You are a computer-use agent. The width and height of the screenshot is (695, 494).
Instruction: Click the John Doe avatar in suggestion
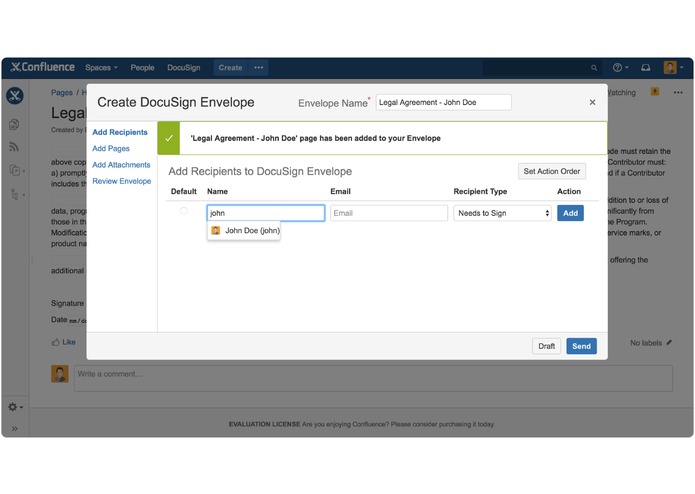click(x=216, y=230)
